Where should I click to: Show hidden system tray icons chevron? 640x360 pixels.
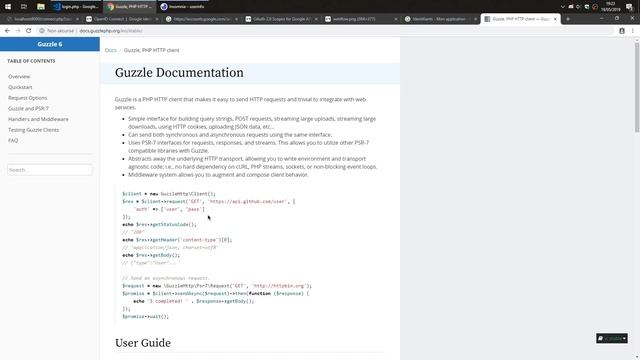[x=563, y=7]
